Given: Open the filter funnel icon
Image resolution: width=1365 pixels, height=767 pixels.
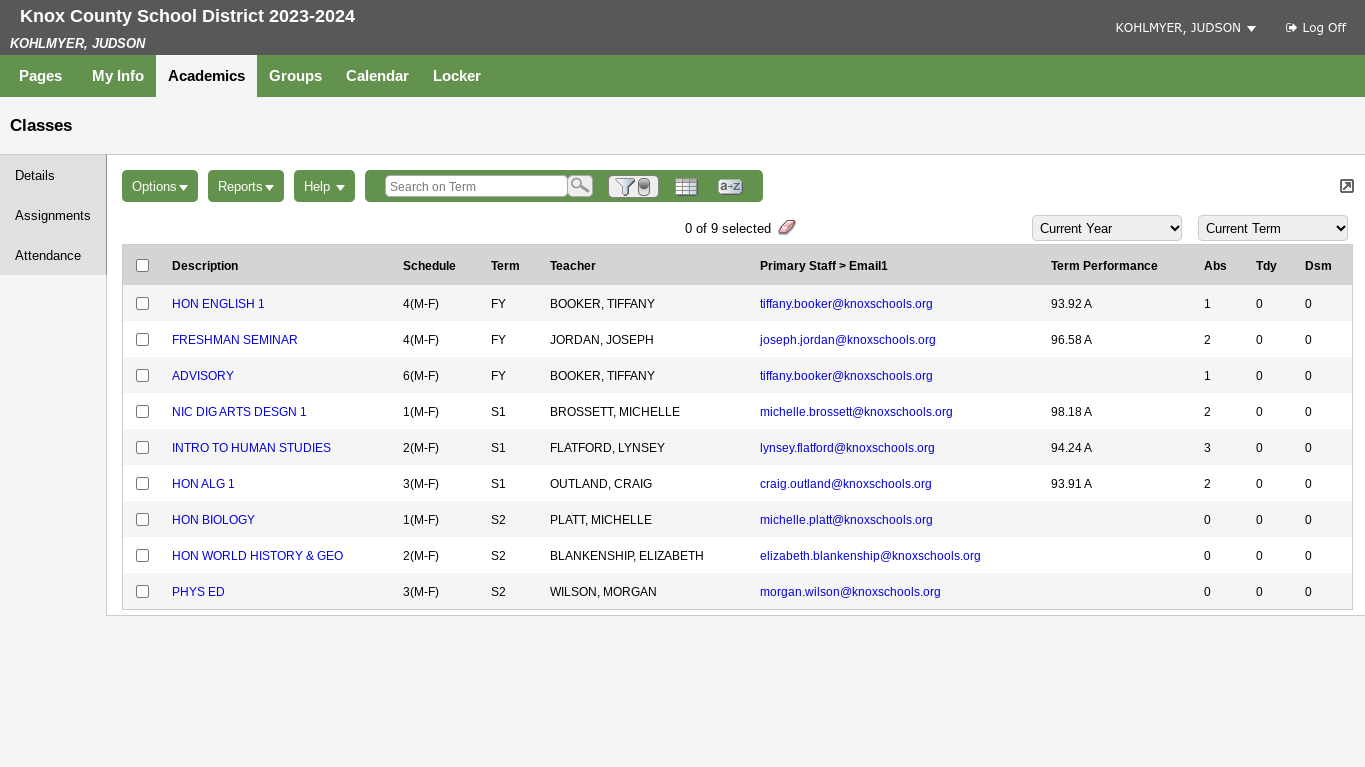Looking at the screenshot, I should coord(633,187).
